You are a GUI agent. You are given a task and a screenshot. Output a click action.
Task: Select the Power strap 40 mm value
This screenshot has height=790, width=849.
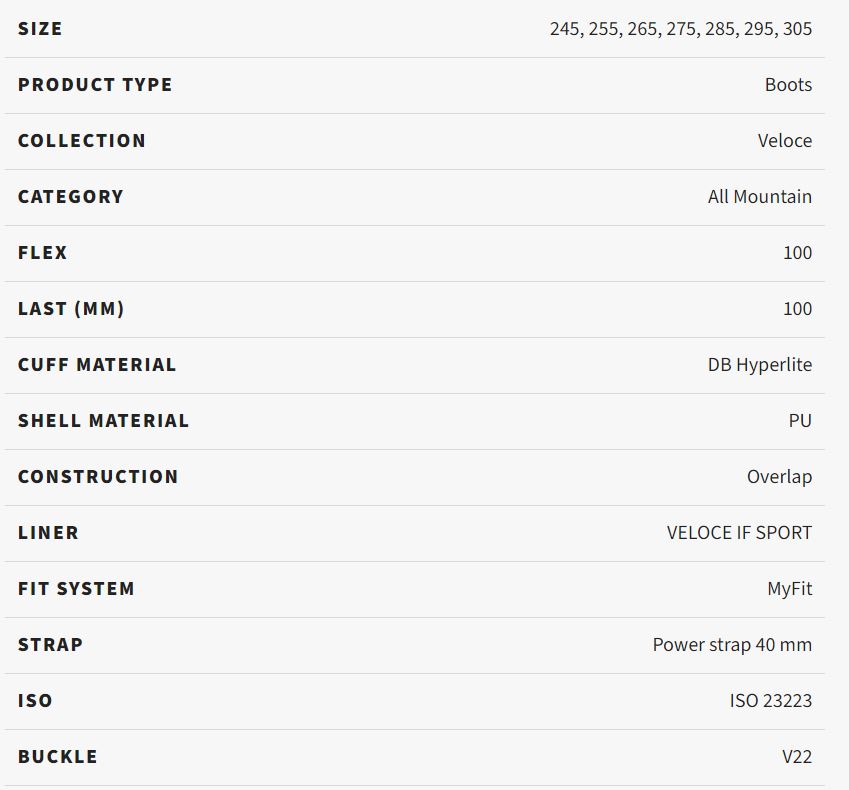pyautogui.click(x=732, y=645)
